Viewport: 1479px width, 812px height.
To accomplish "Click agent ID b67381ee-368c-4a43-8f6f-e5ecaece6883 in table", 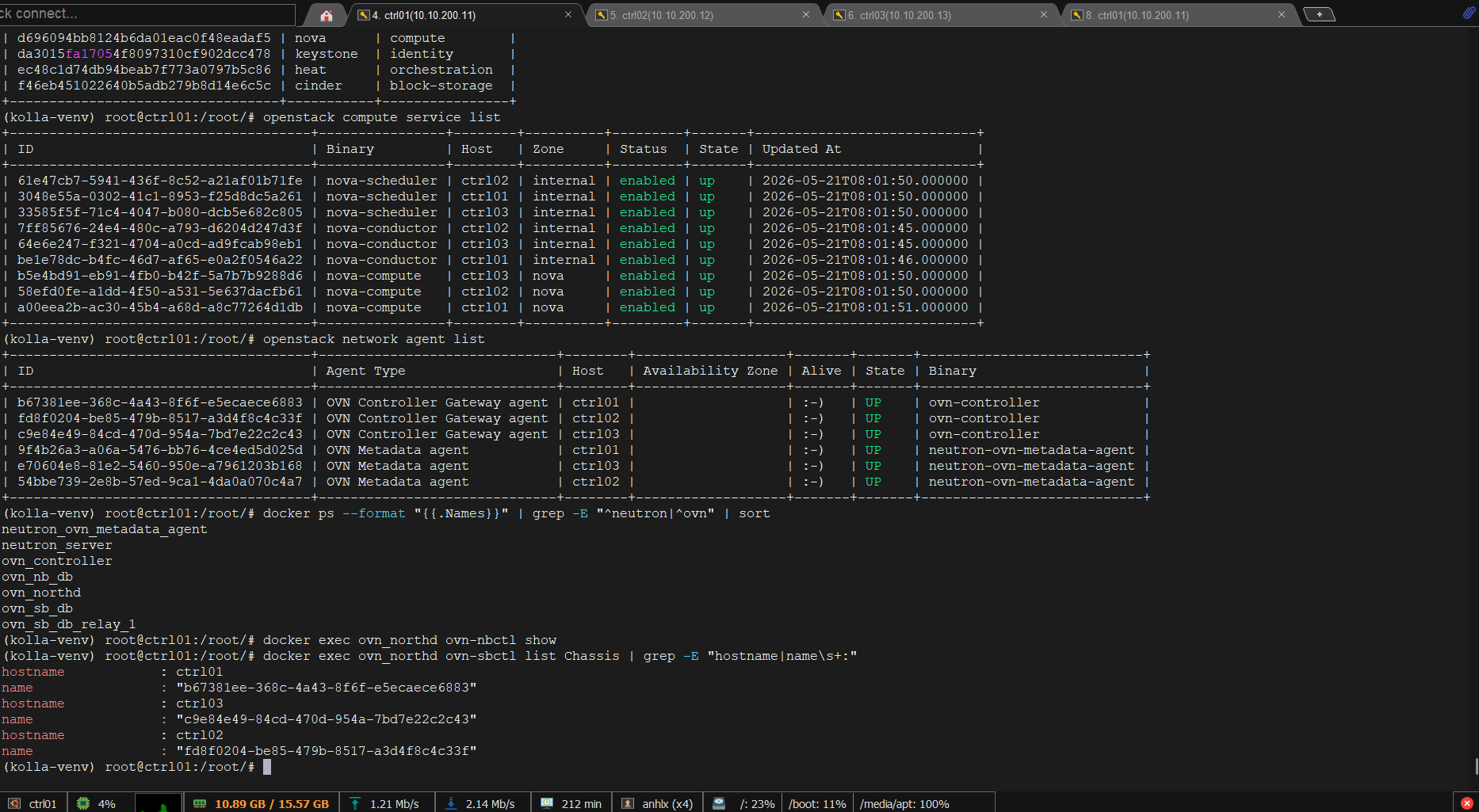I will [160, 402].
